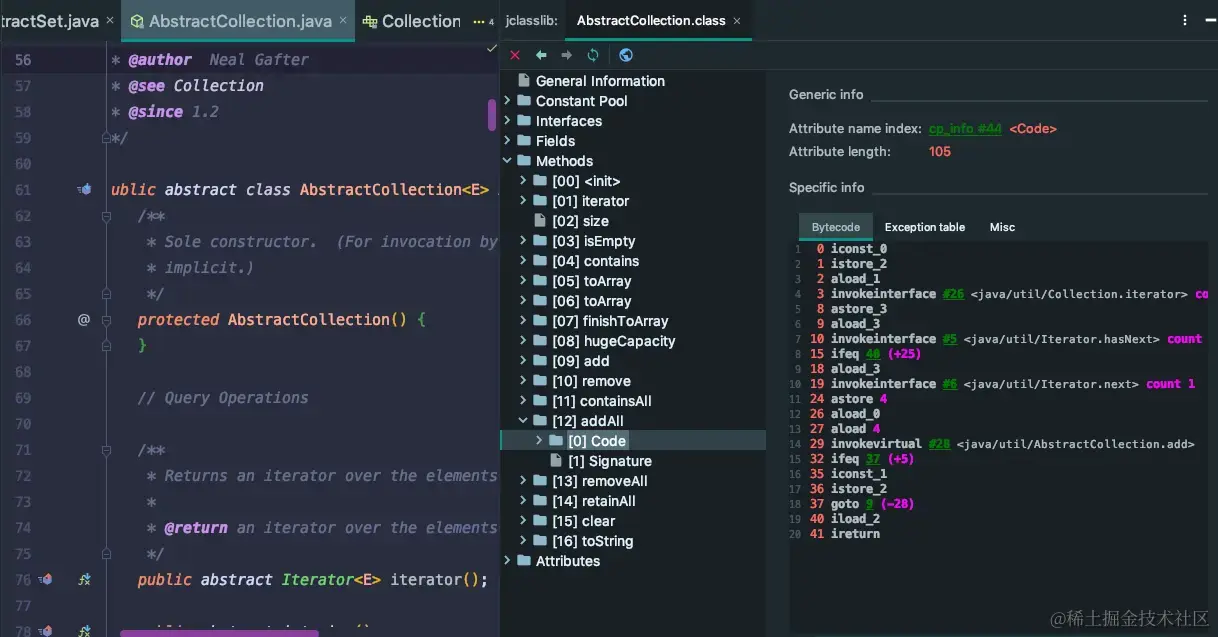Click the editor's purple horizontal scrollbar
Screen dimensions: 1218x637
click(219, 633)
